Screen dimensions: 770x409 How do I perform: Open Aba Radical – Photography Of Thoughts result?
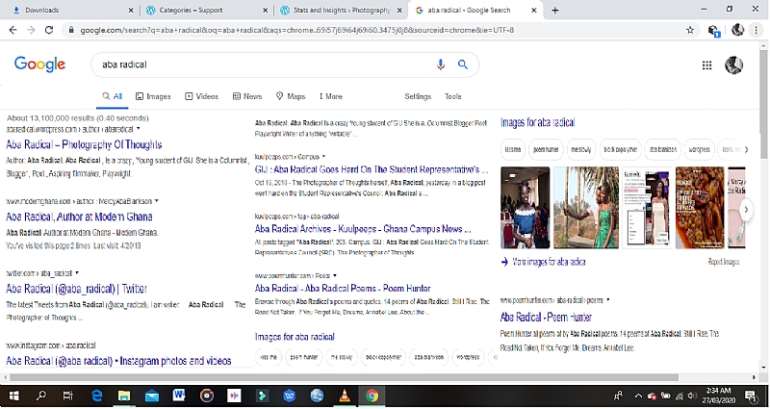click(84, 145)
